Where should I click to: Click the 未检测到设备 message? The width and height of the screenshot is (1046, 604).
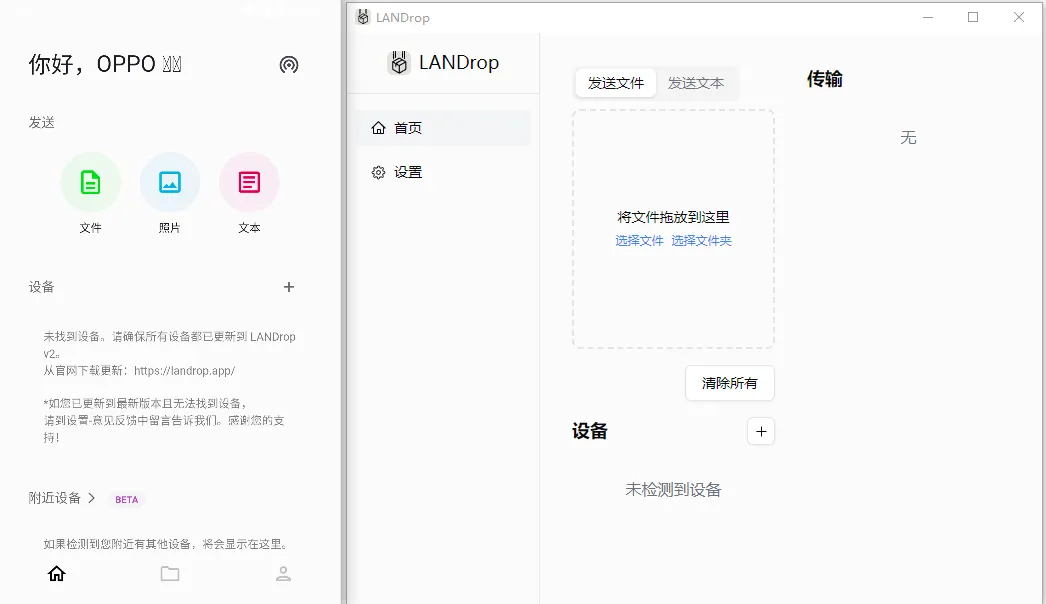(x=673, y=490)
